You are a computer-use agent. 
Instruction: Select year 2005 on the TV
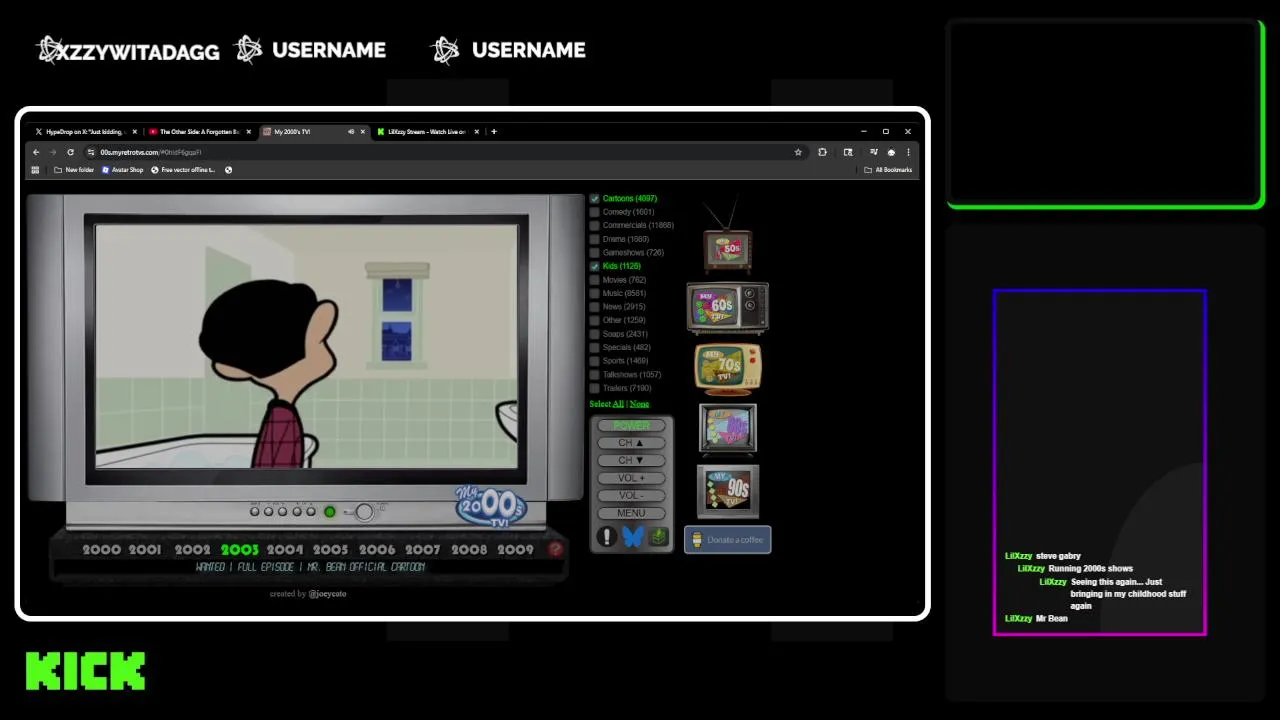tap(330, 550)
